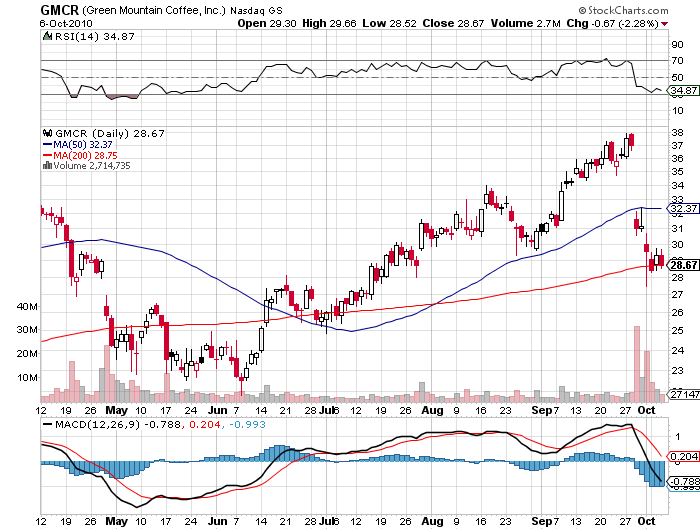This screenshot has width=700, height=530.
Task: Click the blue line marker beside MA(50)
Action: [47, 145]
